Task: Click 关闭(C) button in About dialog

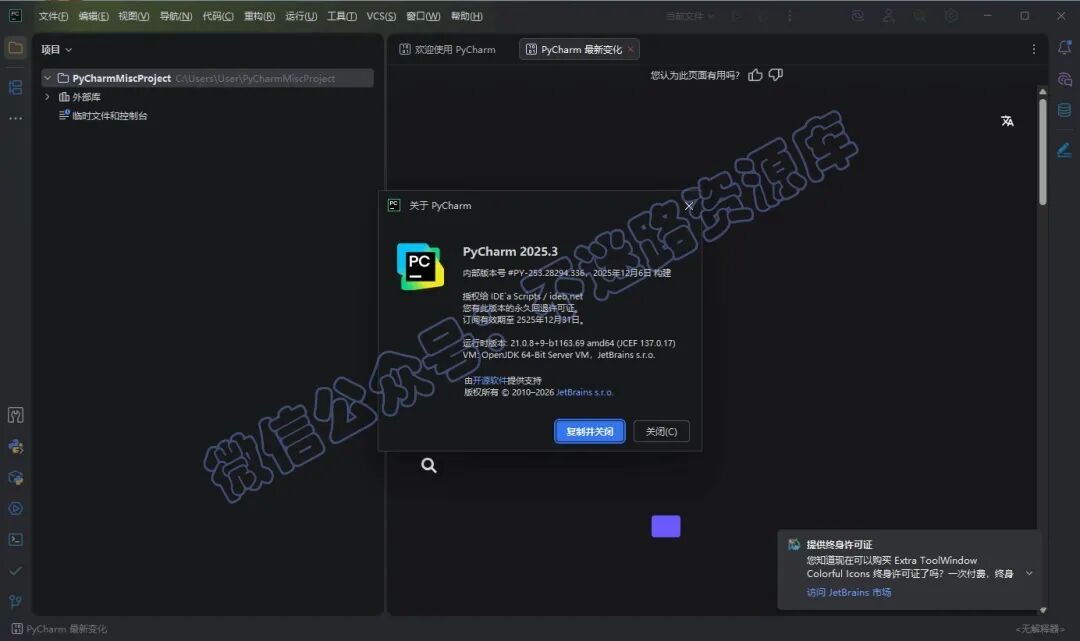Action: click(x=661, y=432)
